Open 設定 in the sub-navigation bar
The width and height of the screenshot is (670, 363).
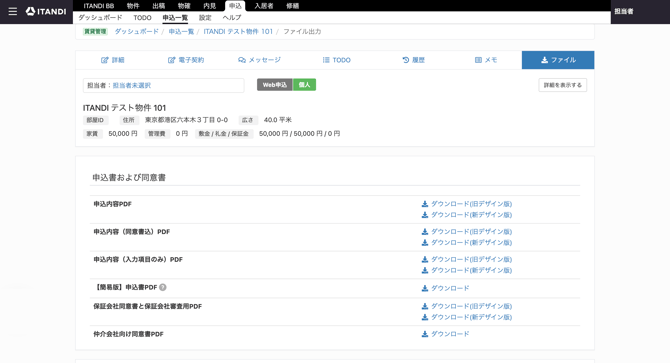click(x=205, y=18)
